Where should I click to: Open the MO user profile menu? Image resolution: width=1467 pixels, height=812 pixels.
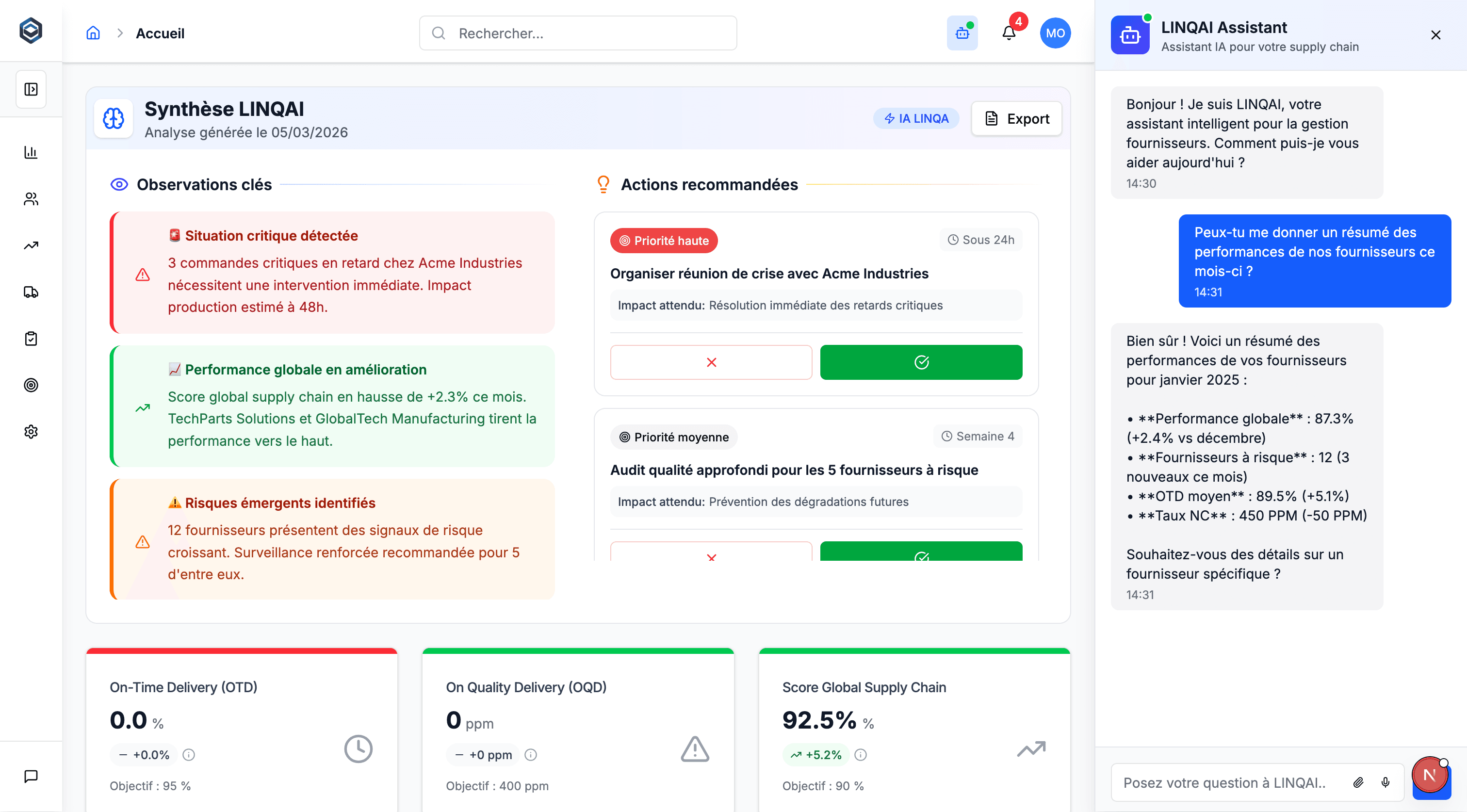(1055, 32)
